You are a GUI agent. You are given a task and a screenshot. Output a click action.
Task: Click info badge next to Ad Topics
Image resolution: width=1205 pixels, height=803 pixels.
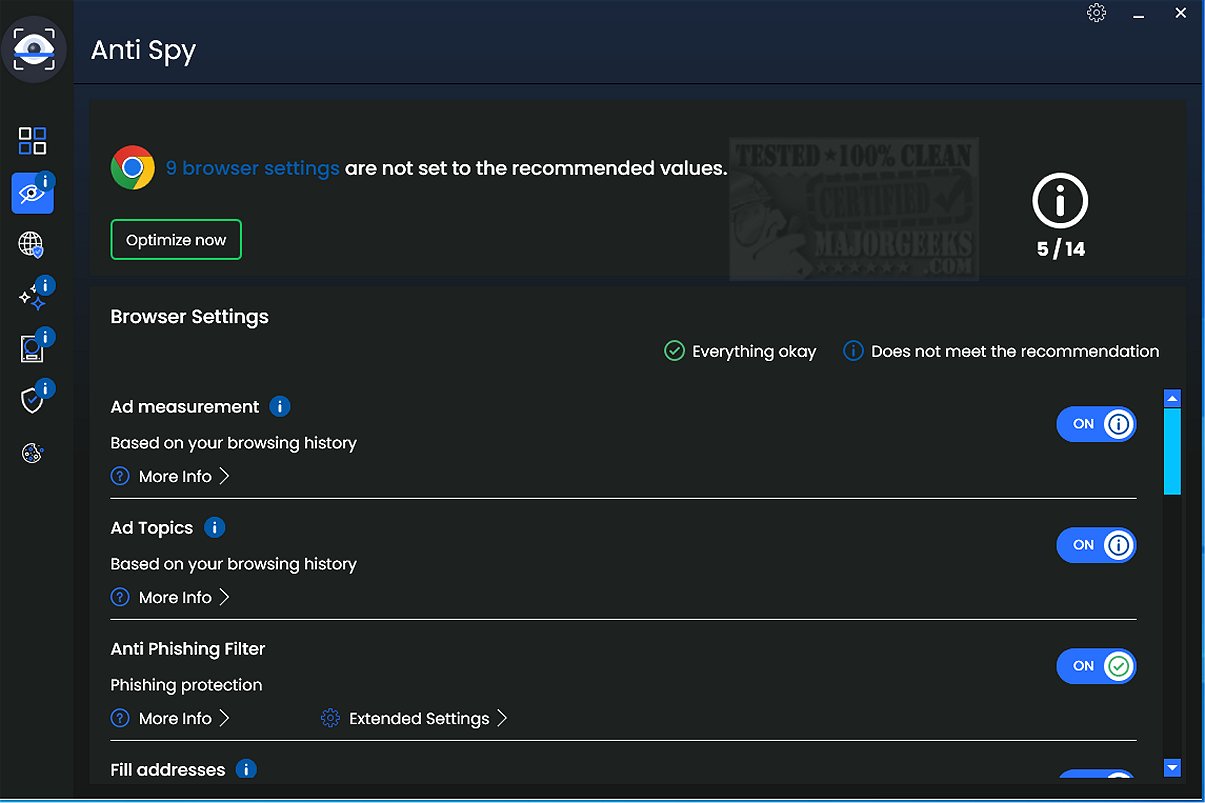coord(214,527)
